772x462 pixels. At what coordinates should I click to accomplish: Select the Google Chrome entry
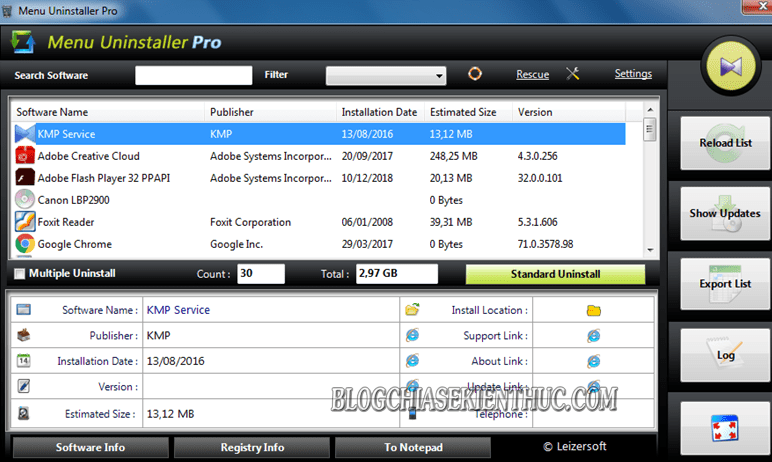click(319, 244)
